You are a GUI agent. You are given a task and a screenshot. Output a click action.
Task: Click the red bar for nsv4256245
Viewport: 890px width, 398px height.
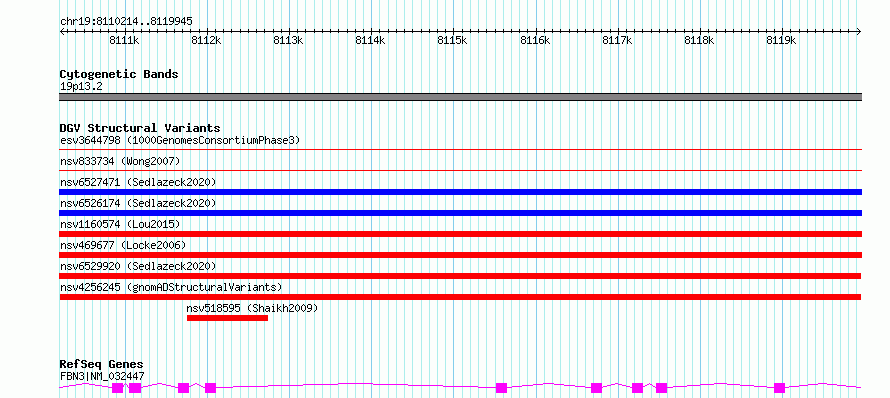click(460, 297)
